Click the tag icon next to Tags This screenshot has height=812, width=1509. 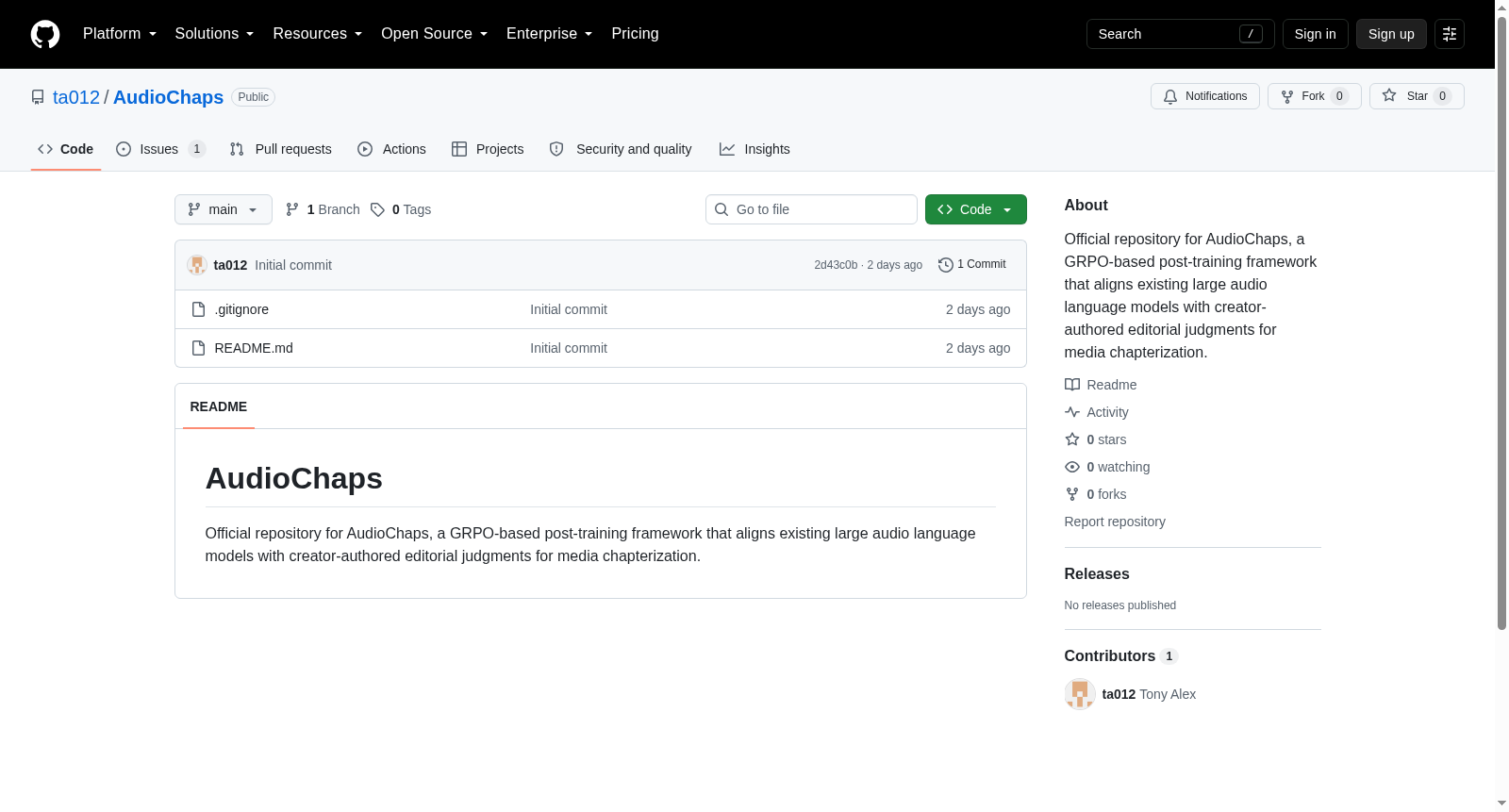tap(377, 209)
